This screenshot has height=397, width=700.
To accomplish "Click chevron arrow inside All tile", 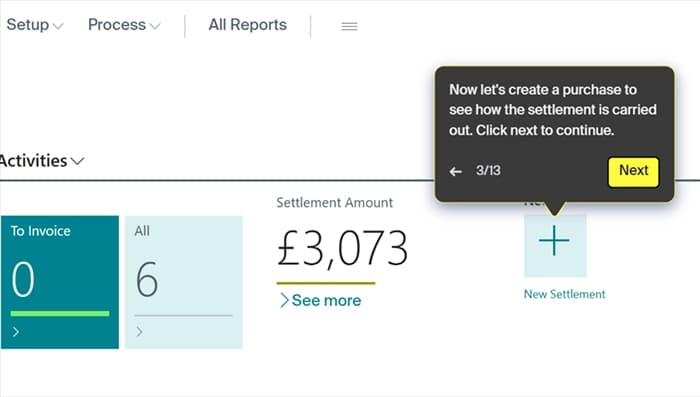I will coord(140,332).
